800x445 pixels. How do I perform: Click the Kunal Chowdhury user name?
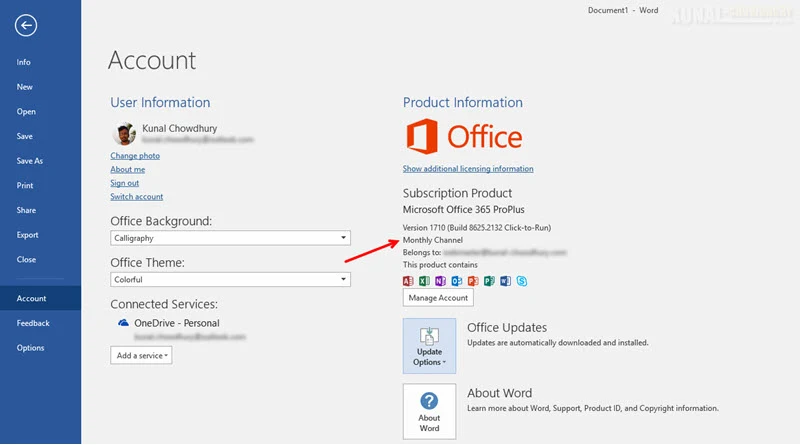pos(180,129)
